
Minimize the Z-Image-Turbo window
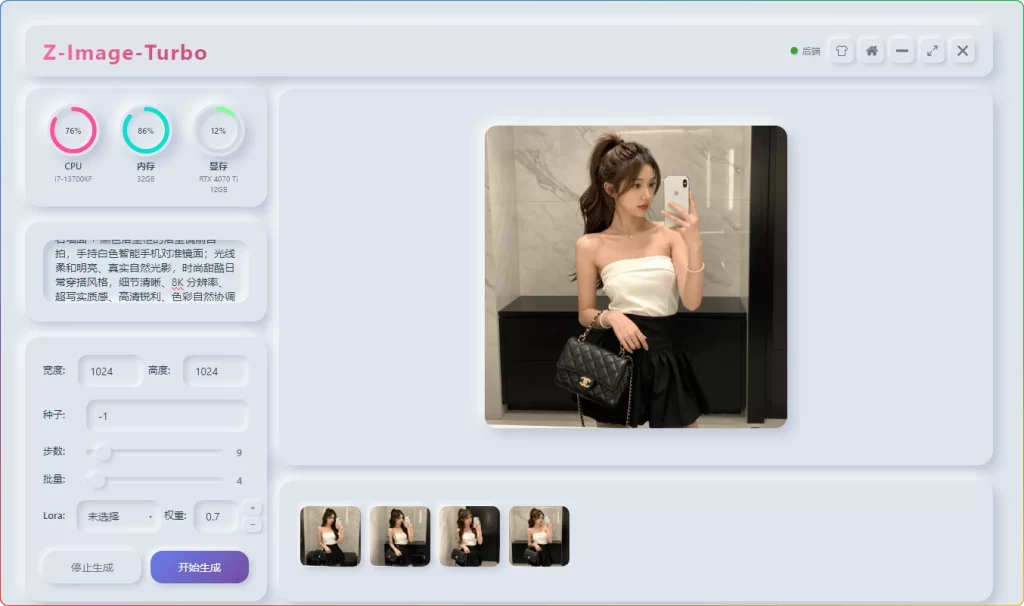(902, 51)
